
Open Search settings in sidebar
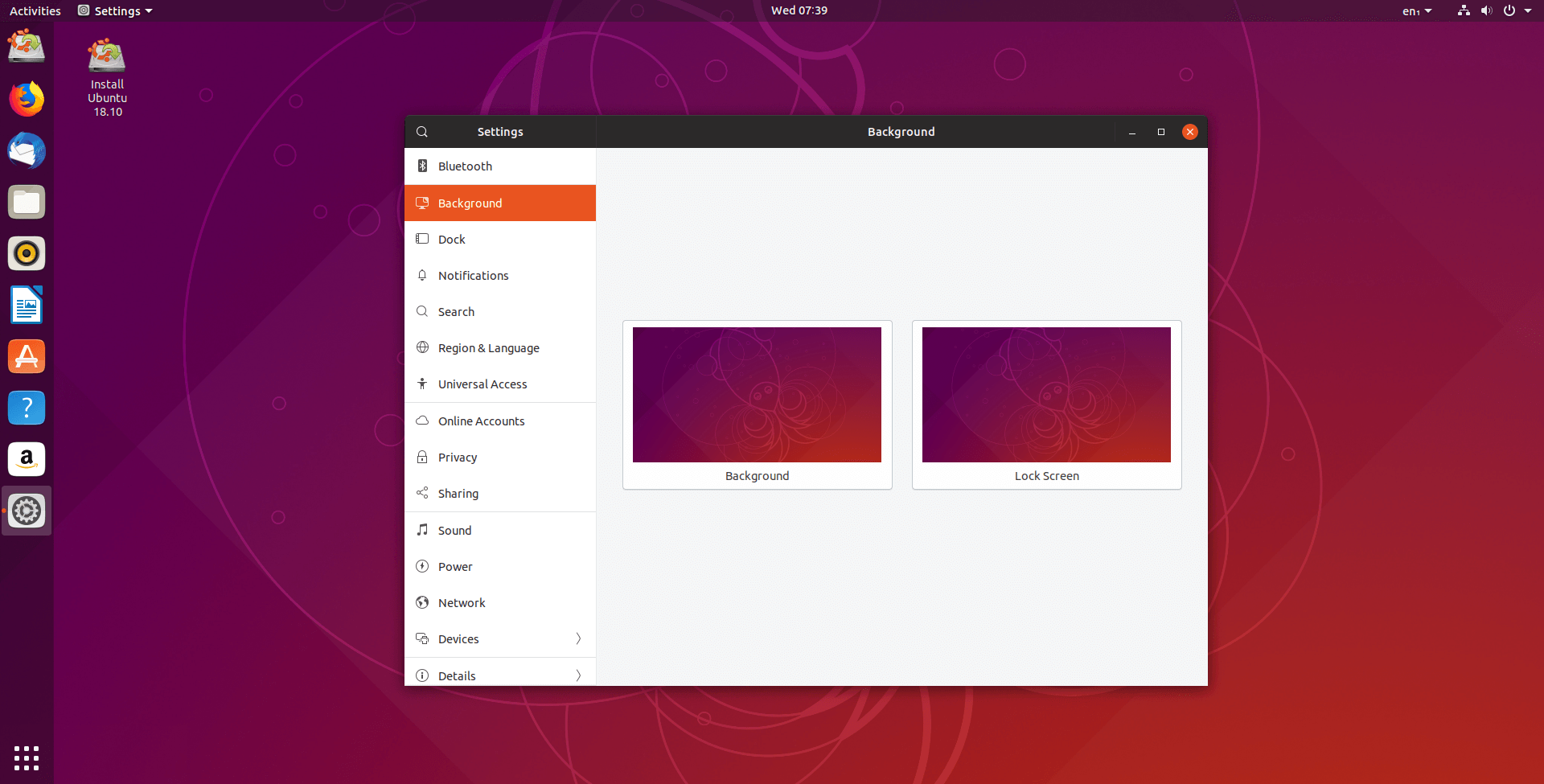coord(500,311)
